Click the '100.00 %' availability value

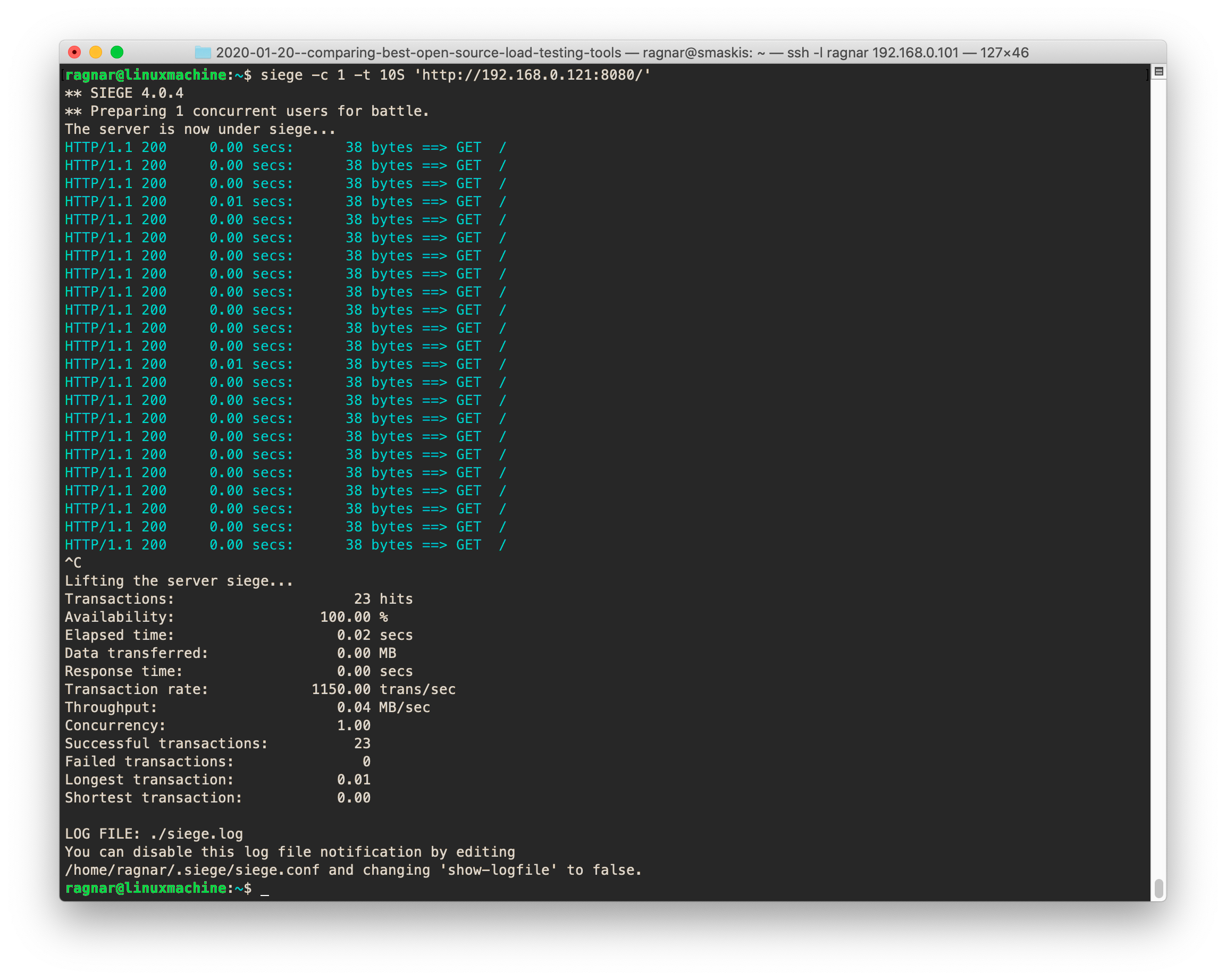click(354, 618)
